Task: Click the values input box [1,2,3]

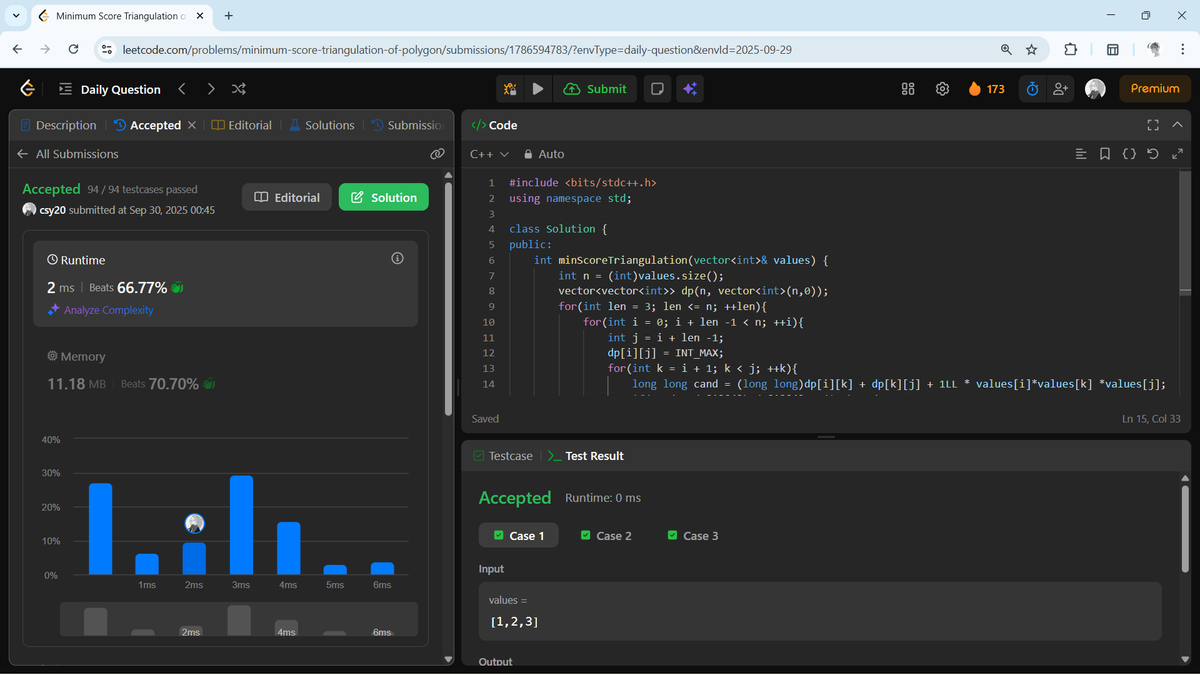Action: click(820, 611)
